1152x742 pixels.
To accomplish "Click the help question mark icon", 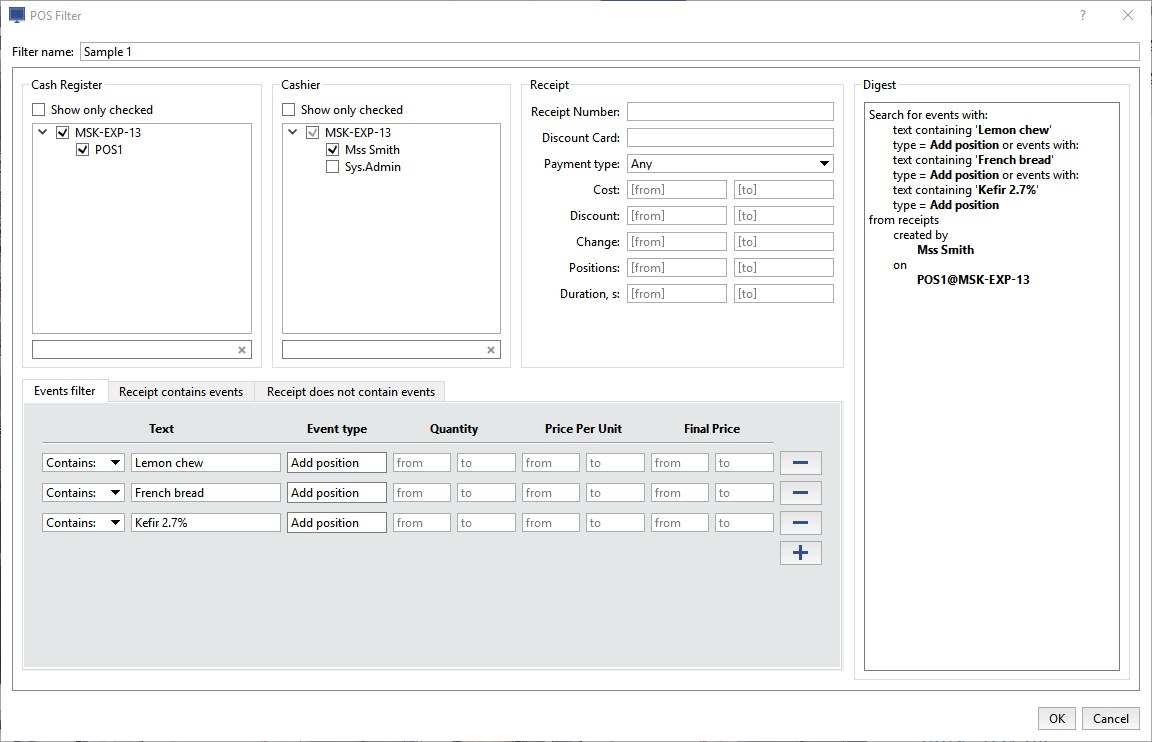I will pos(1083,15).
